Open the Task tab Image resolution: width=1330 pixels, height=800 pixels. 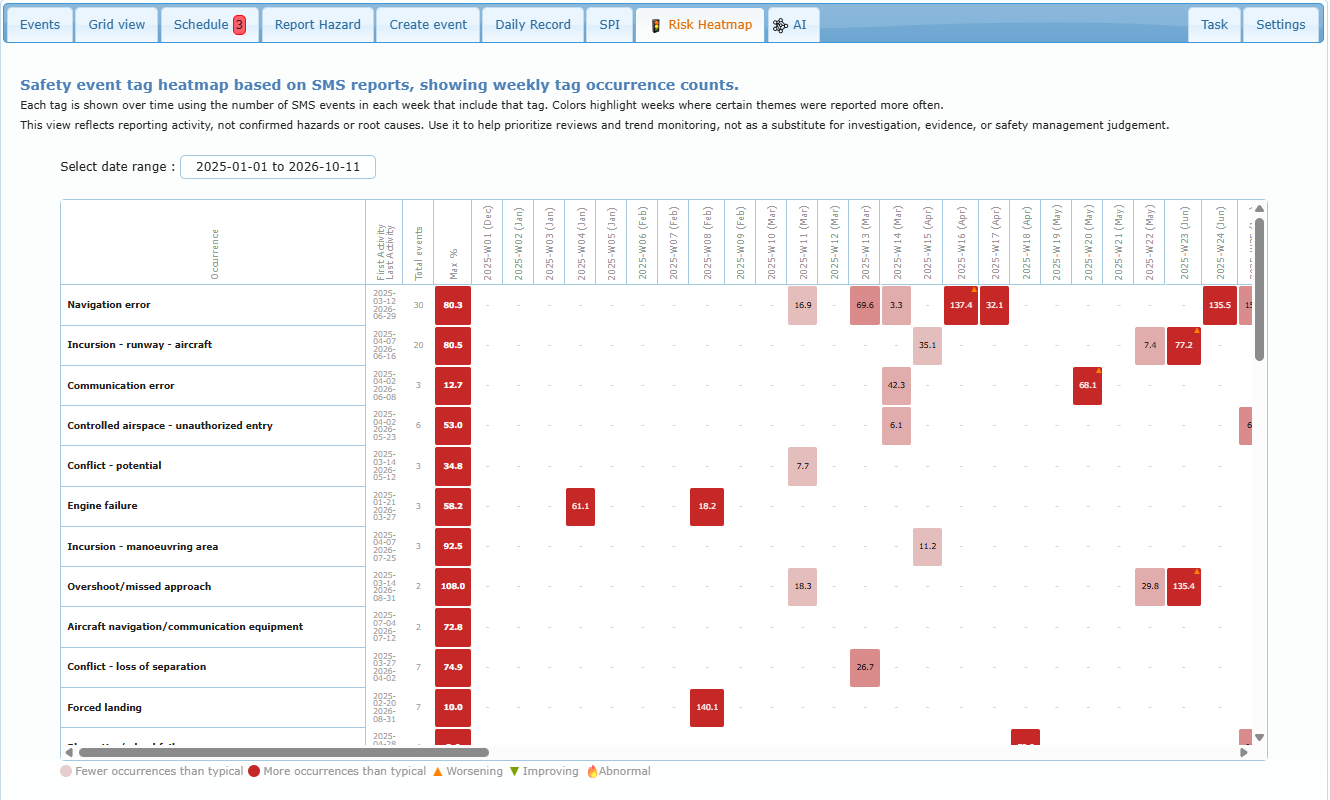1214,25
